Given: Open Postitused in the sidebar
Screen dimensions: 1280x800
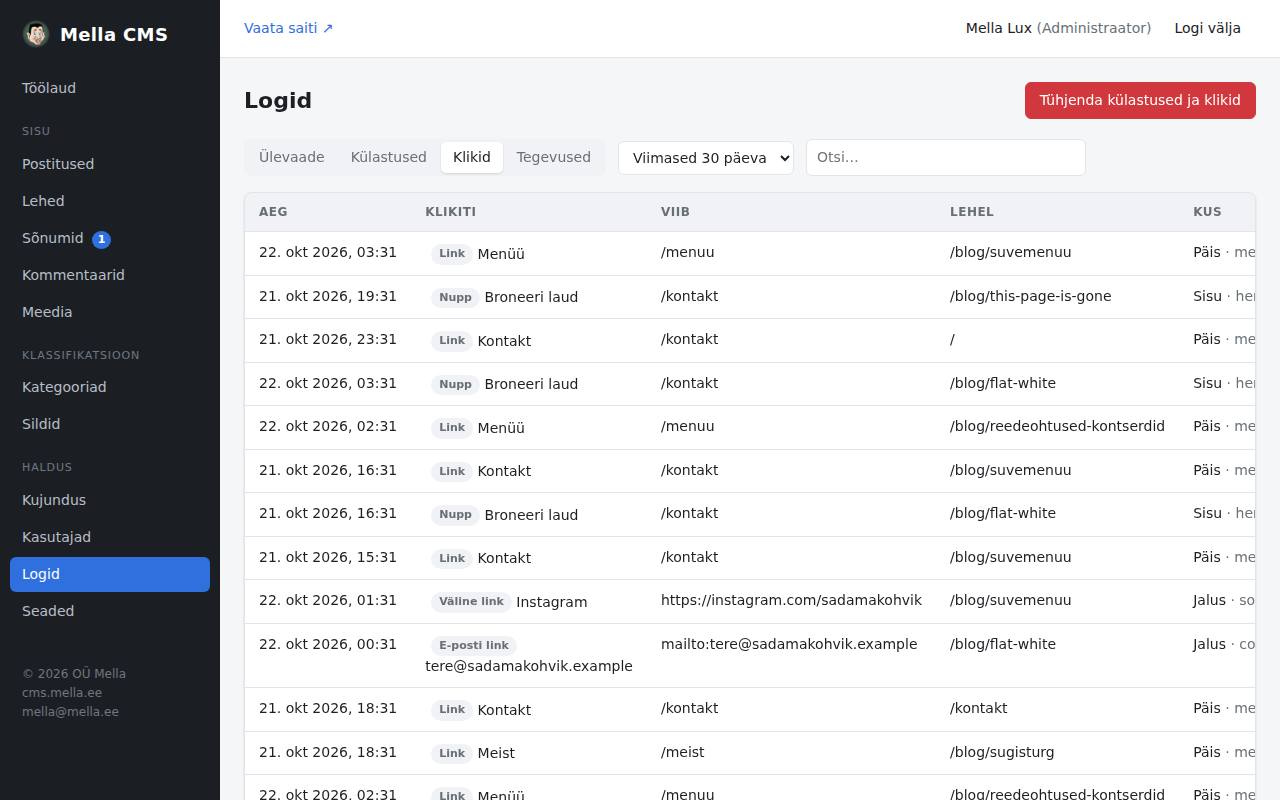Looking at the screenshot, I should pyautogui.click(x=110, y=164).
